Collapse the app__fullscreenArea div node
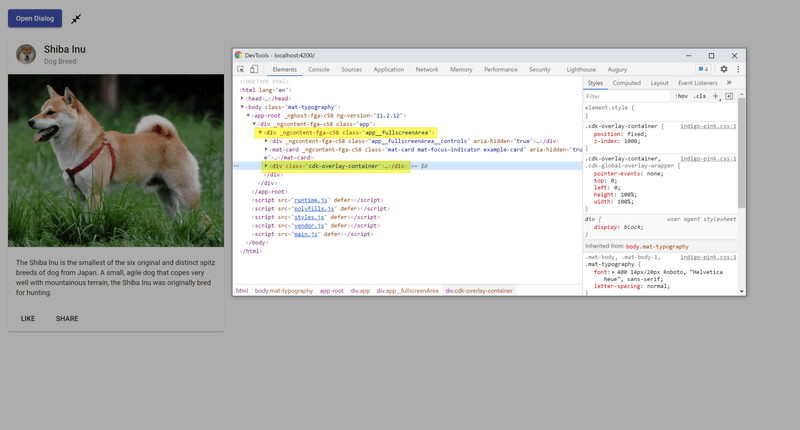Viewport: 800px width, 430px height. 260,133
